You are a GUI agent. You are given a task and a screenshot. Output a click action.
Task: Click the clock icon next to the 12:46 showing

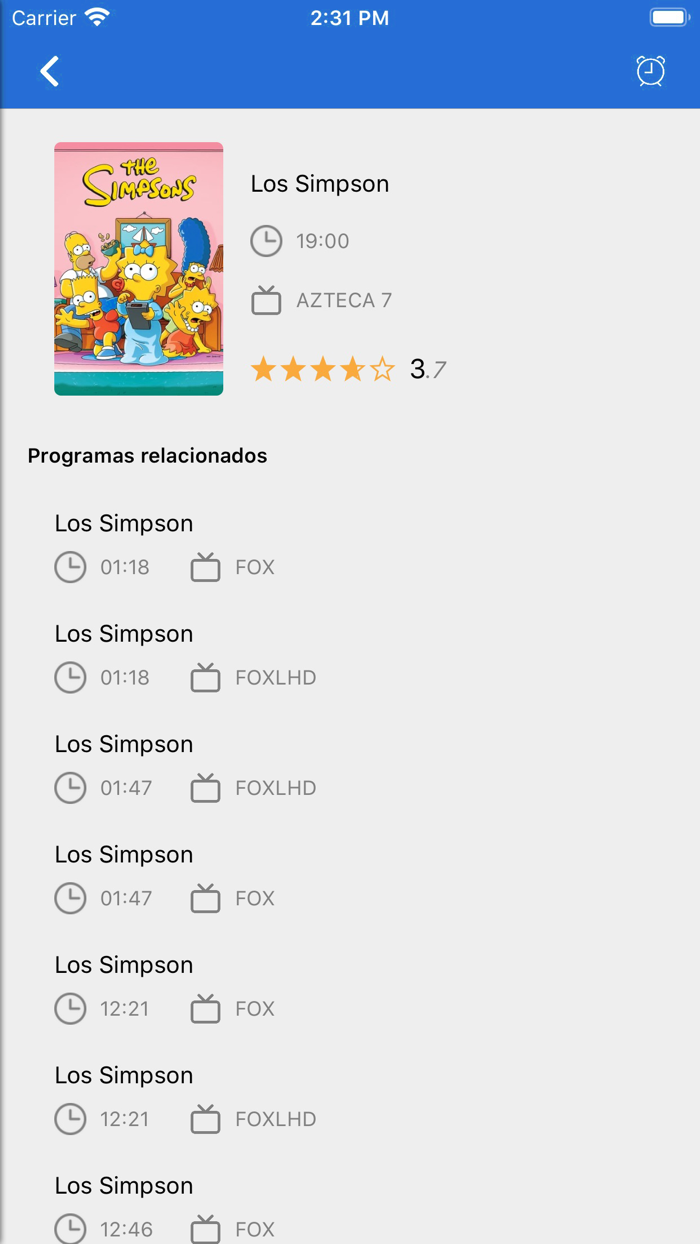click(70, 1229)
